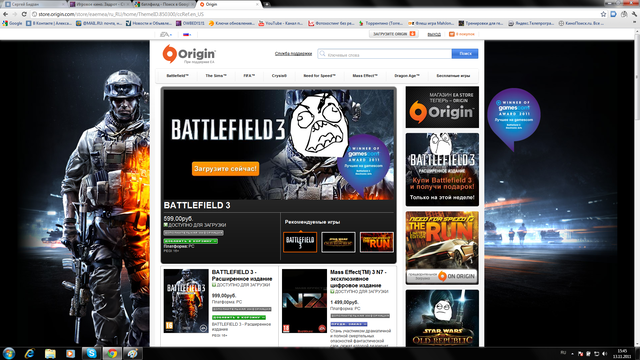Click the blue Поиск search button
Image resolution: width=640 pixels, height=360 pixels.
pyautogui.click(x=465, y=53)
